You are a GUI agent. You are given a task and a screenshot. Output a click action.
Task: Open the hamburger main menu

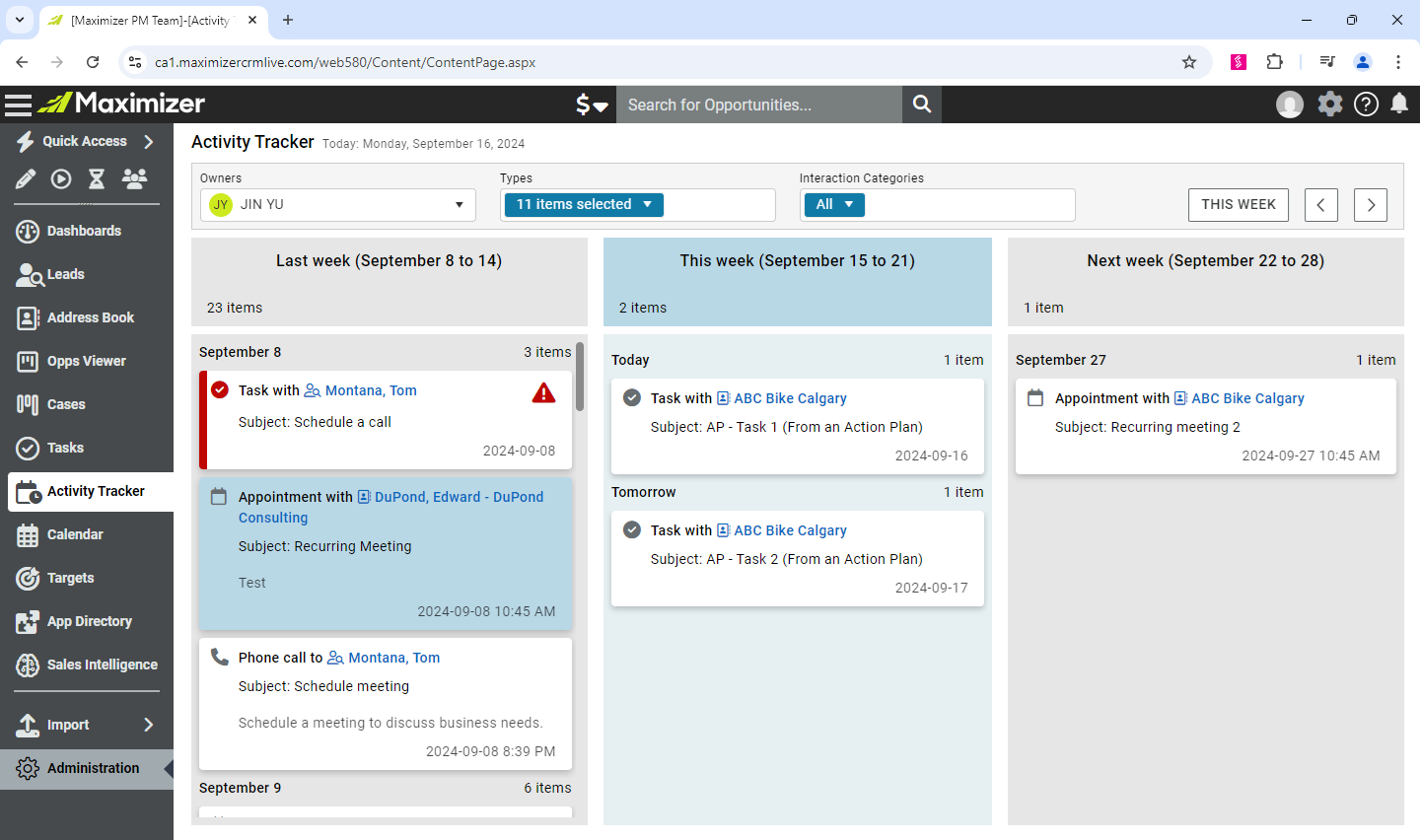click(x=18, y=105)
